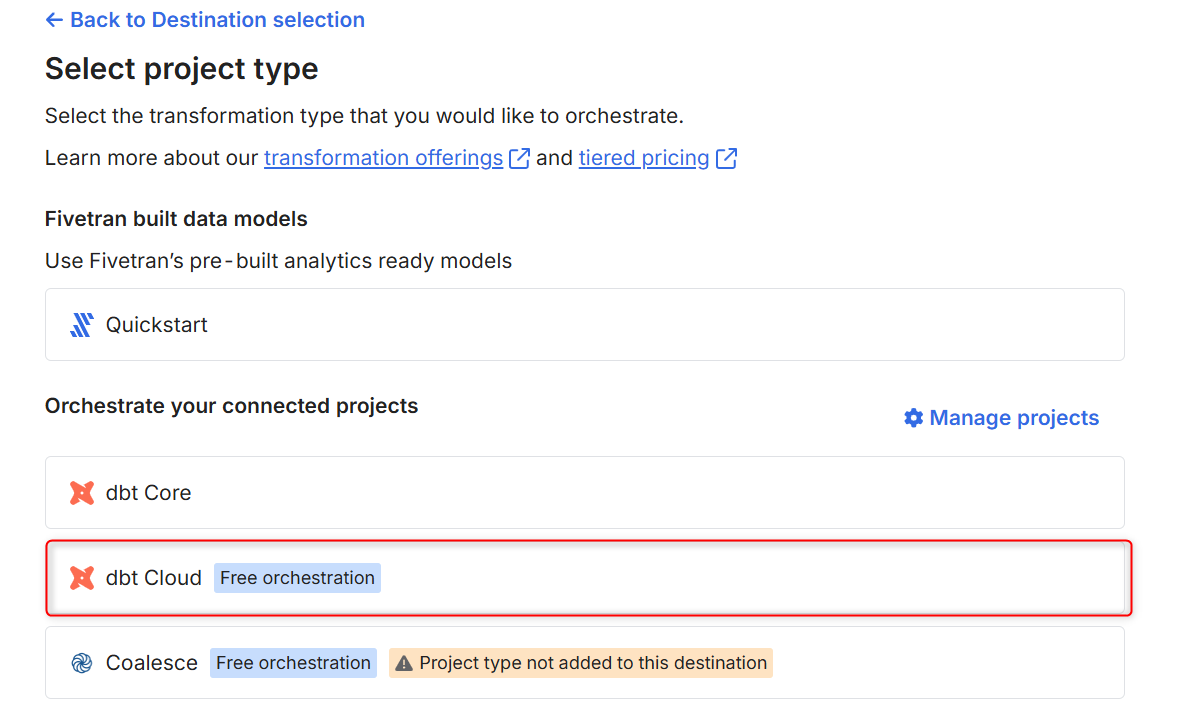Click the Manage projects gear icon
The image size is (1196, 725).
(x=913, y=418)
